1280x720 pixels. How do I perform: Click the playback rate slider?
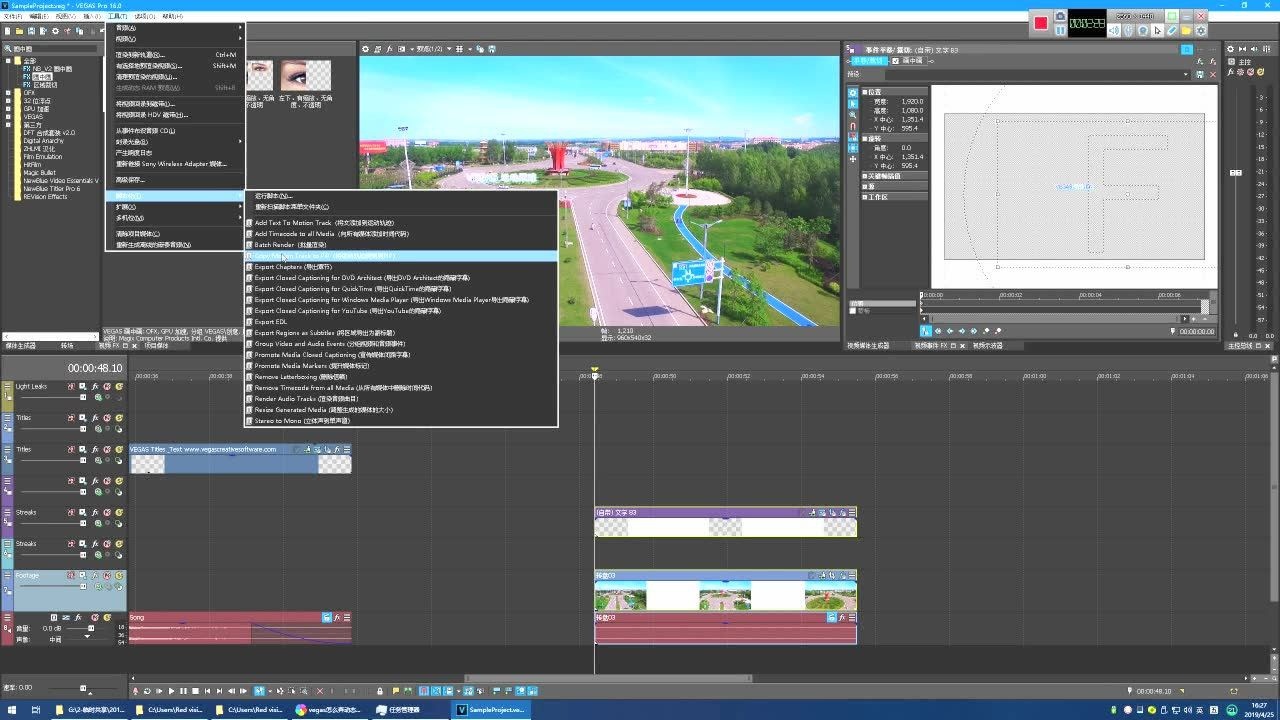(83, 687)
